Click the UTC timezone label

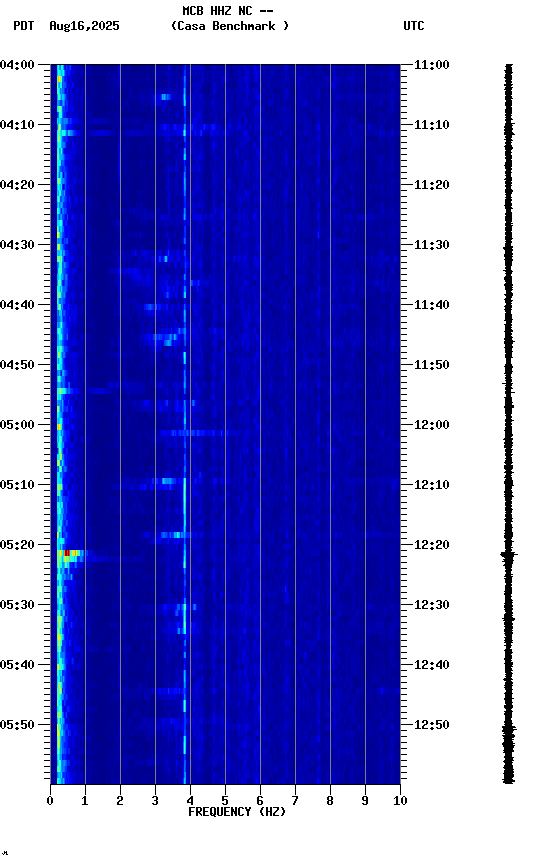414,26
